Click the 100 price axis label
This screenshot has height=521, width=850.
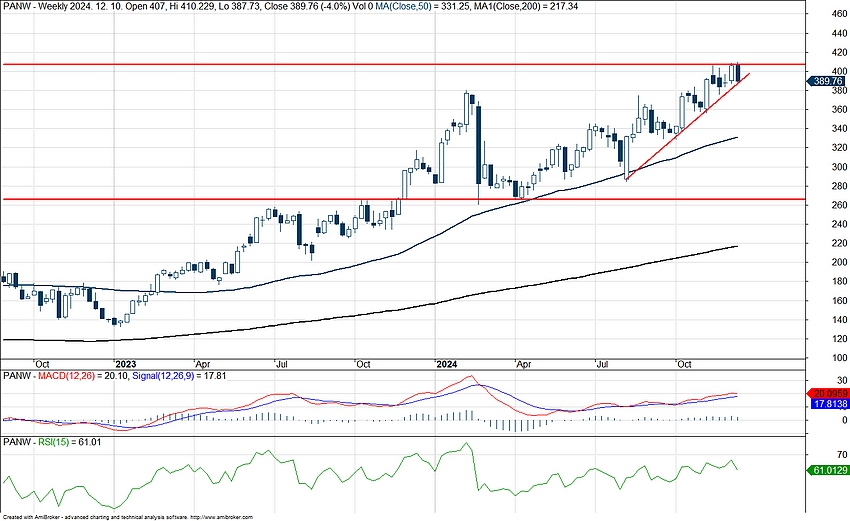click(x=839, y=358)
